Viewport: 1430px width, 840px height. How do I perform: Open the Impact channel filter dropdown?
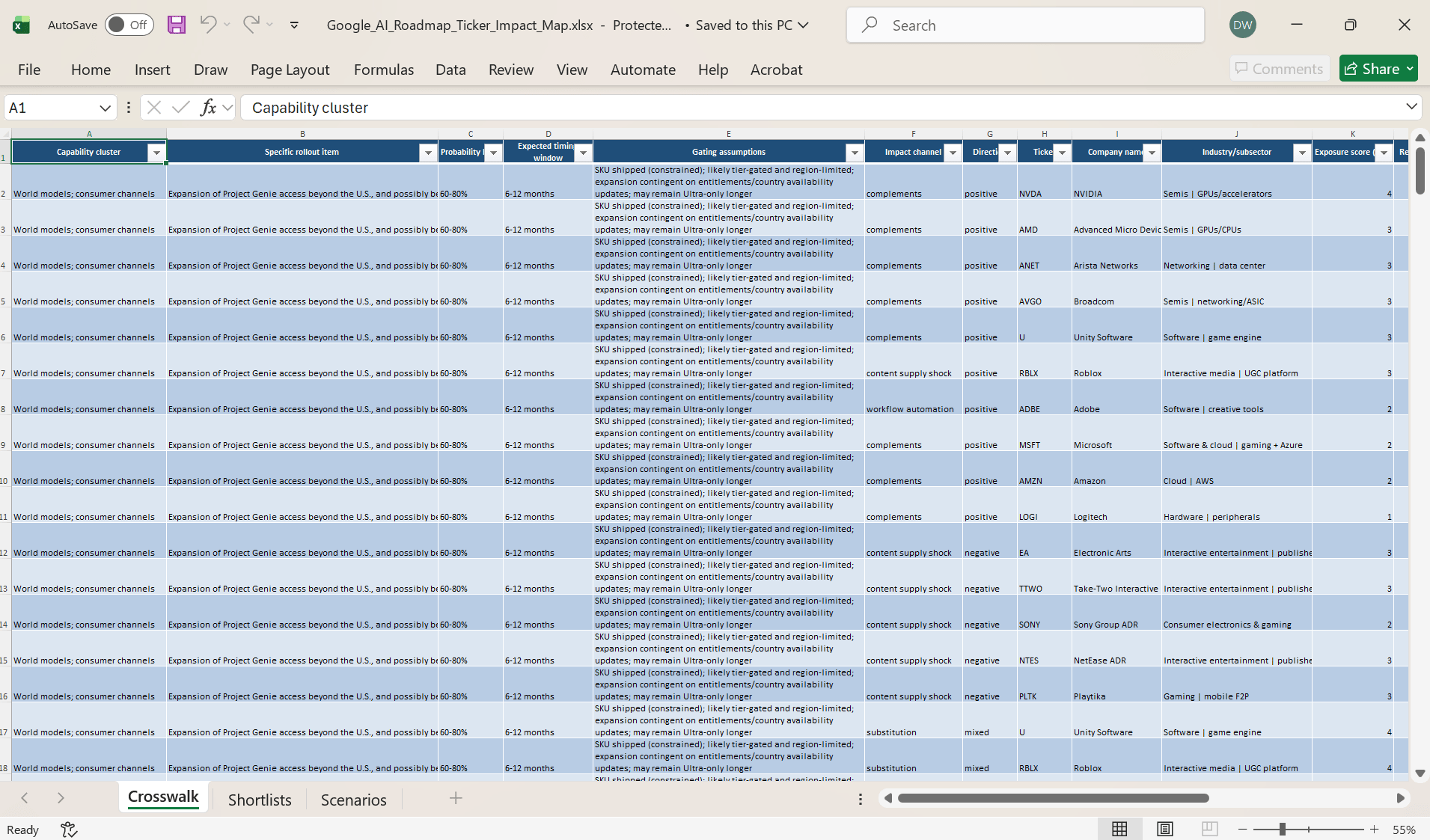coord(953,152)
